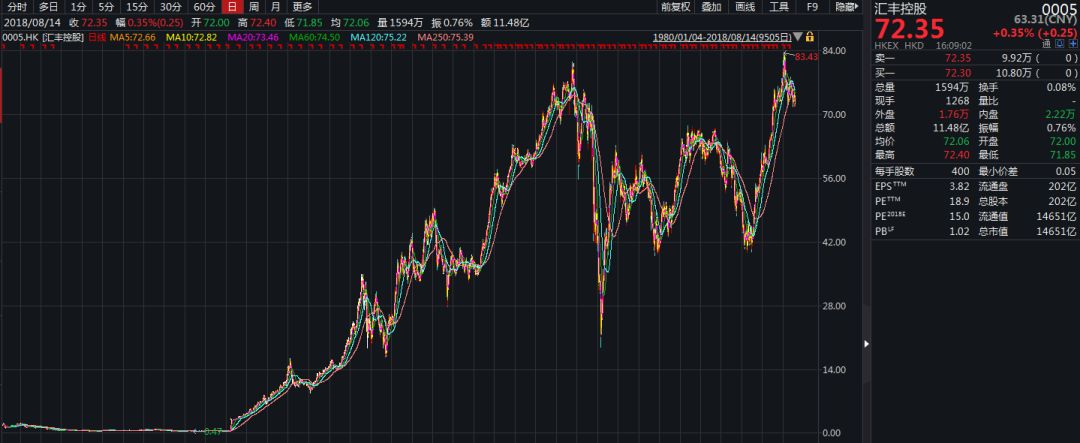Click the 83.43 high price marker
This screenshot has height=443, width=1080.
tap(807, 57)
